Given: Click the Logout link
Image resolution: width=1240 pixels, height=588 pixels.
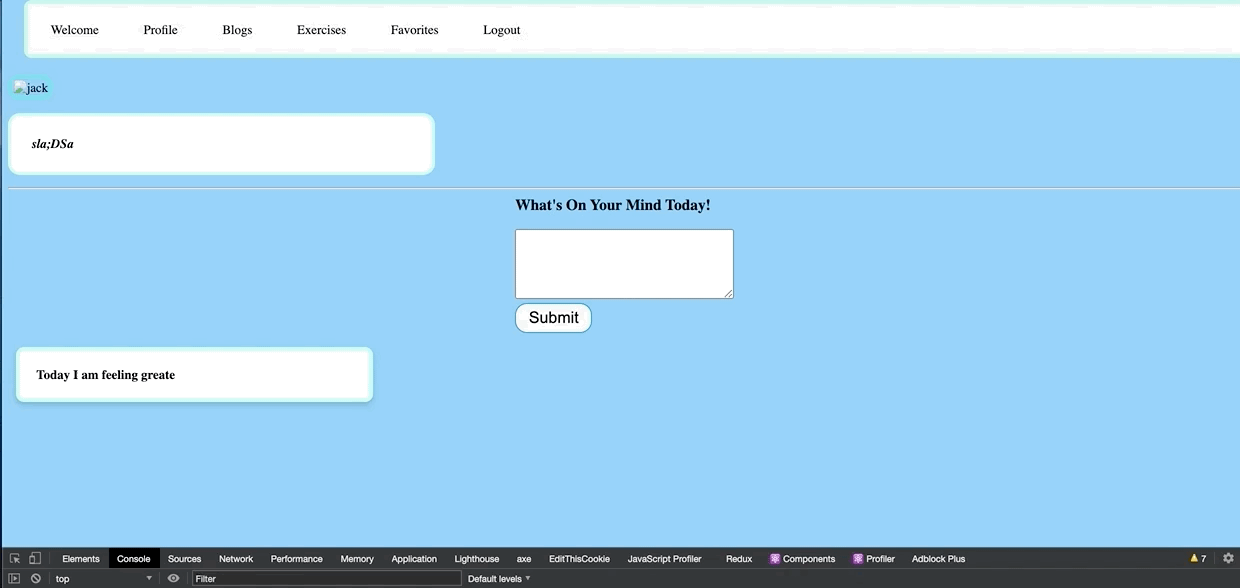Looking at the screenshot, I should tap(501, 30).
